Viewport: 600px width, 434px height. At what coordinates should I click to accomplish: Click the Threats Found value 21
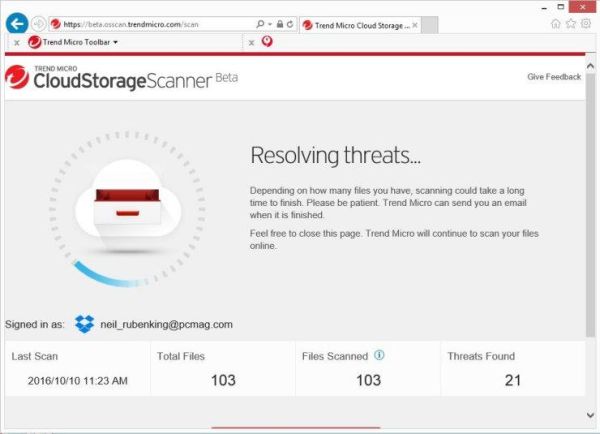tap(512, 380)
